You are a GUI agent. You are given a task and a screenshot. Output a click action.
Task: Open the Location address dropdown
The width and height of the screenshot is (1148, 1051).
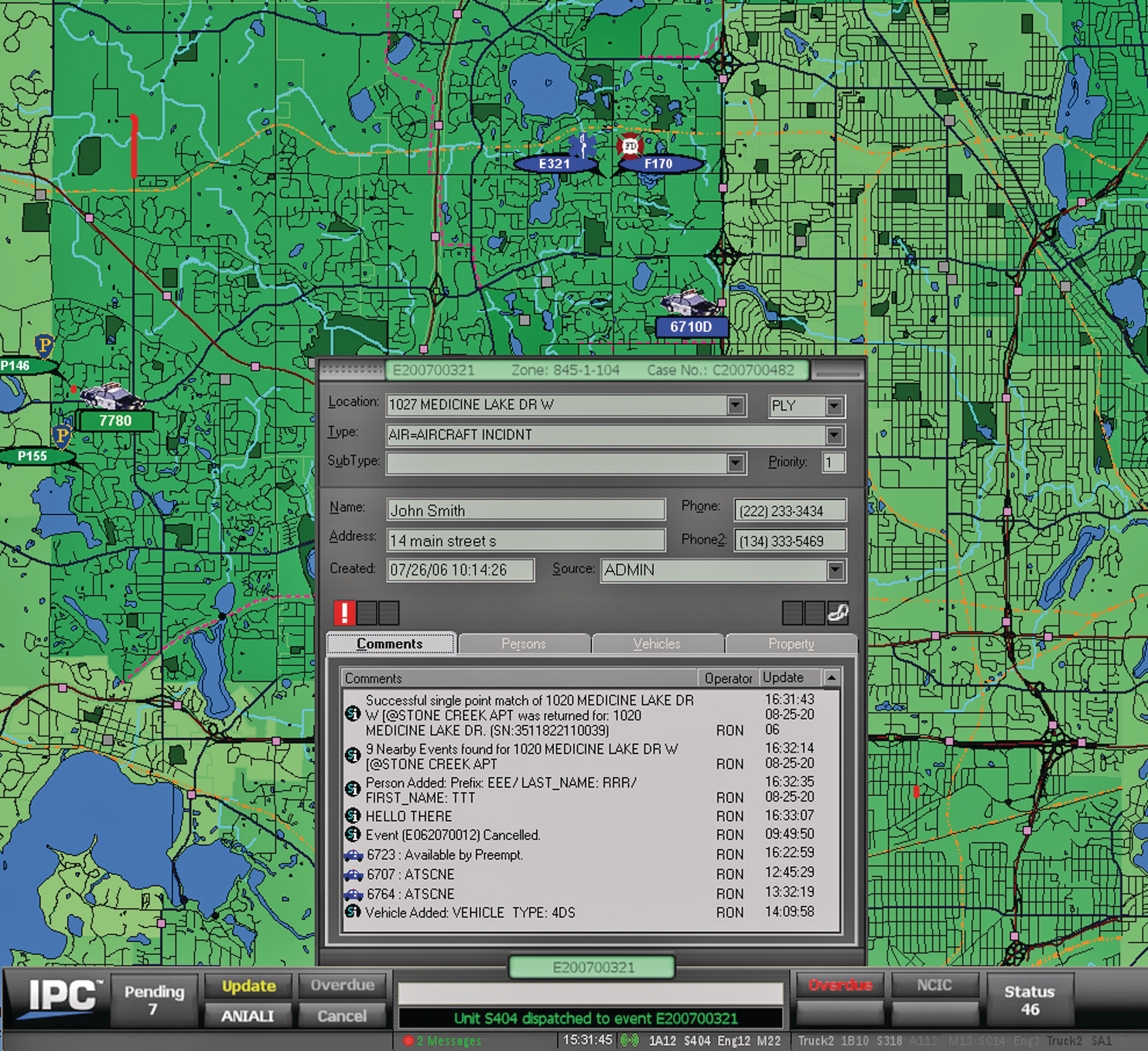coord(735,404)
